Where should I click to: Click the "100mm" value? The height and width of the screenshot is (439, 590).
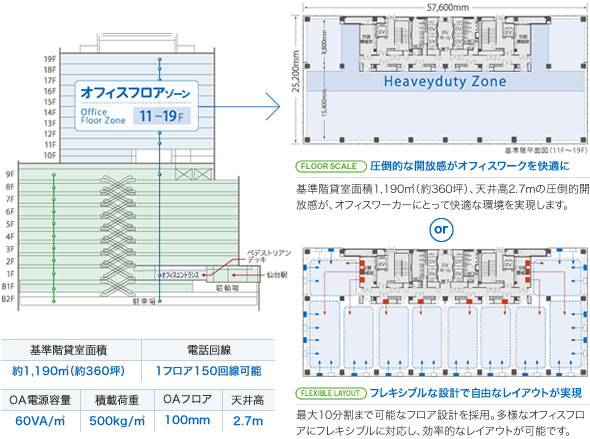coord(187,420)
